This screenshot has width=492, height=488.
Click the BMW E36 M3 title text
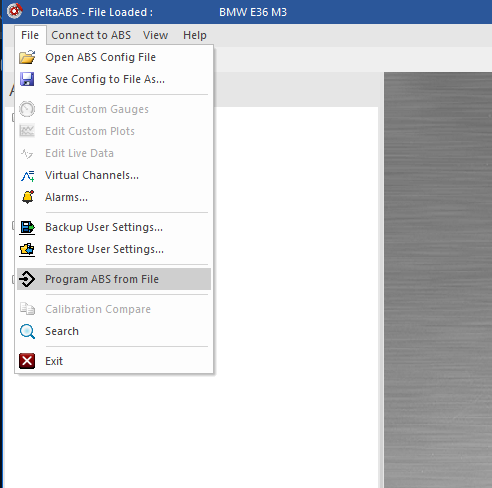(x=253, y=12)
